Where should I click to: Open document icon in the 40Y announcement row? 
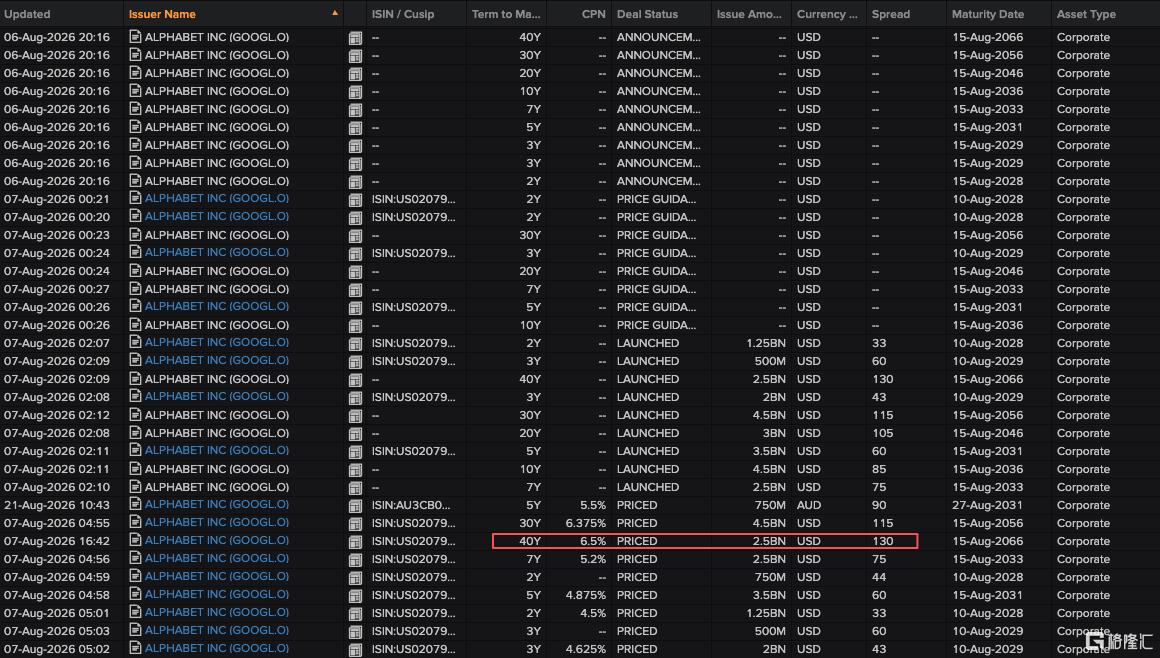[x=135, y=36]
